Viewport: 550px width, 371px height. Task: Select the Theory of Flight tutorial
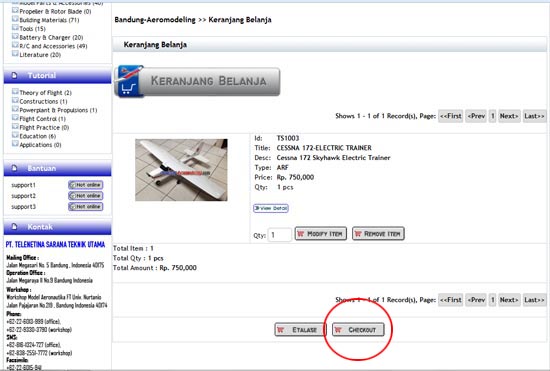(x=45, y=93)
